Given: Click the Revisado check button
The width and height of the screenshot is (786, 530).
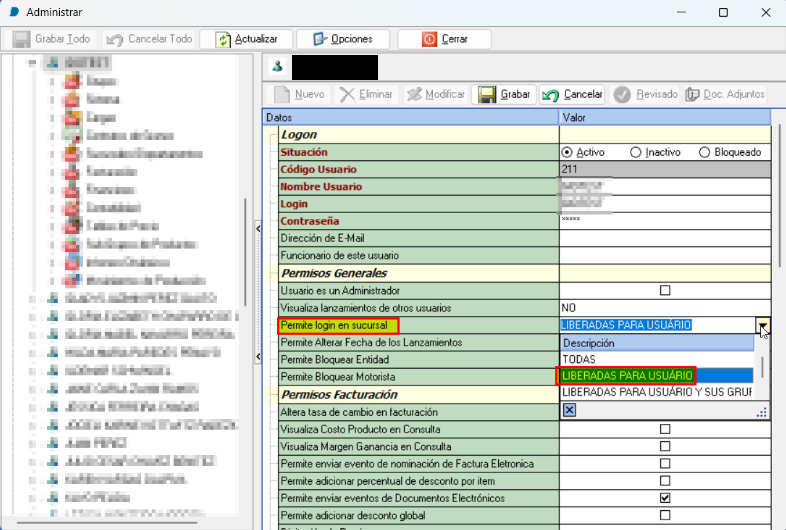Looking at the screenshot, I should point(645,94).
